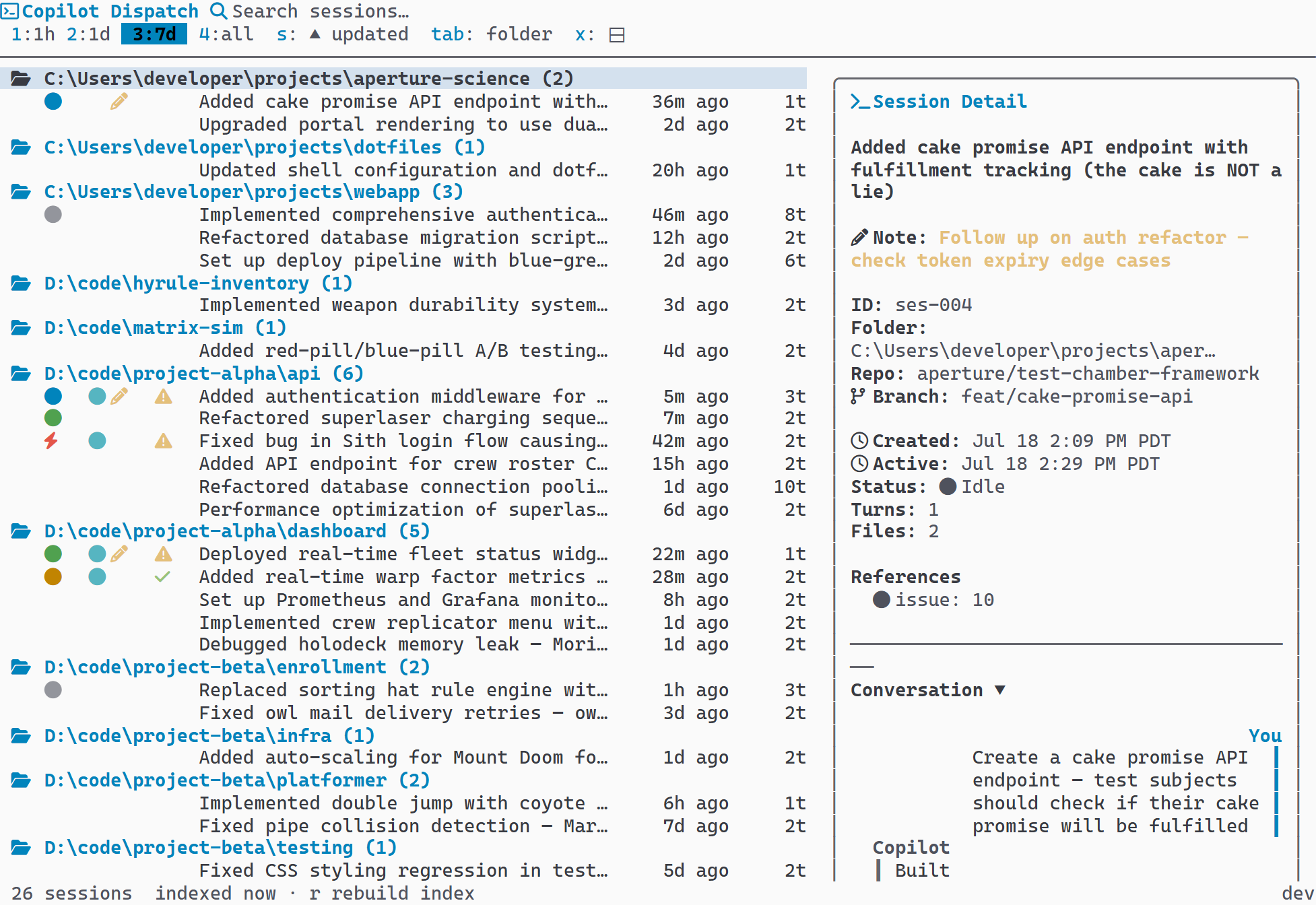Click green checkmark on warp factor session
This screenshot has height=905, width=1316.
coord(162,577)
